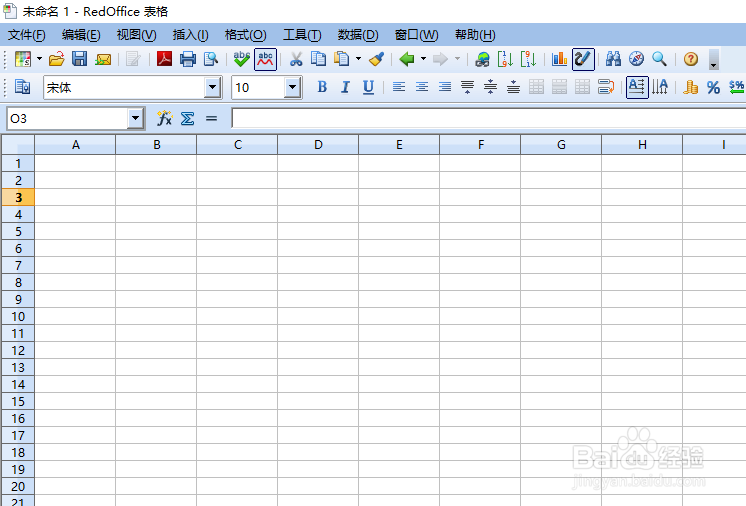Toggle Show Draw Functions button

(x=583, y=59)
